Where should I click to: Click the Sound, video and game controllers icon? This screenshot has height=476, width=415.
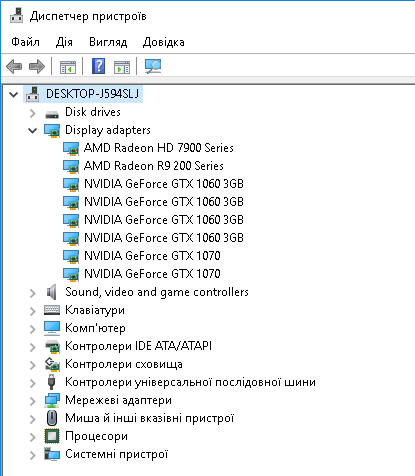(x=51, y=292)
